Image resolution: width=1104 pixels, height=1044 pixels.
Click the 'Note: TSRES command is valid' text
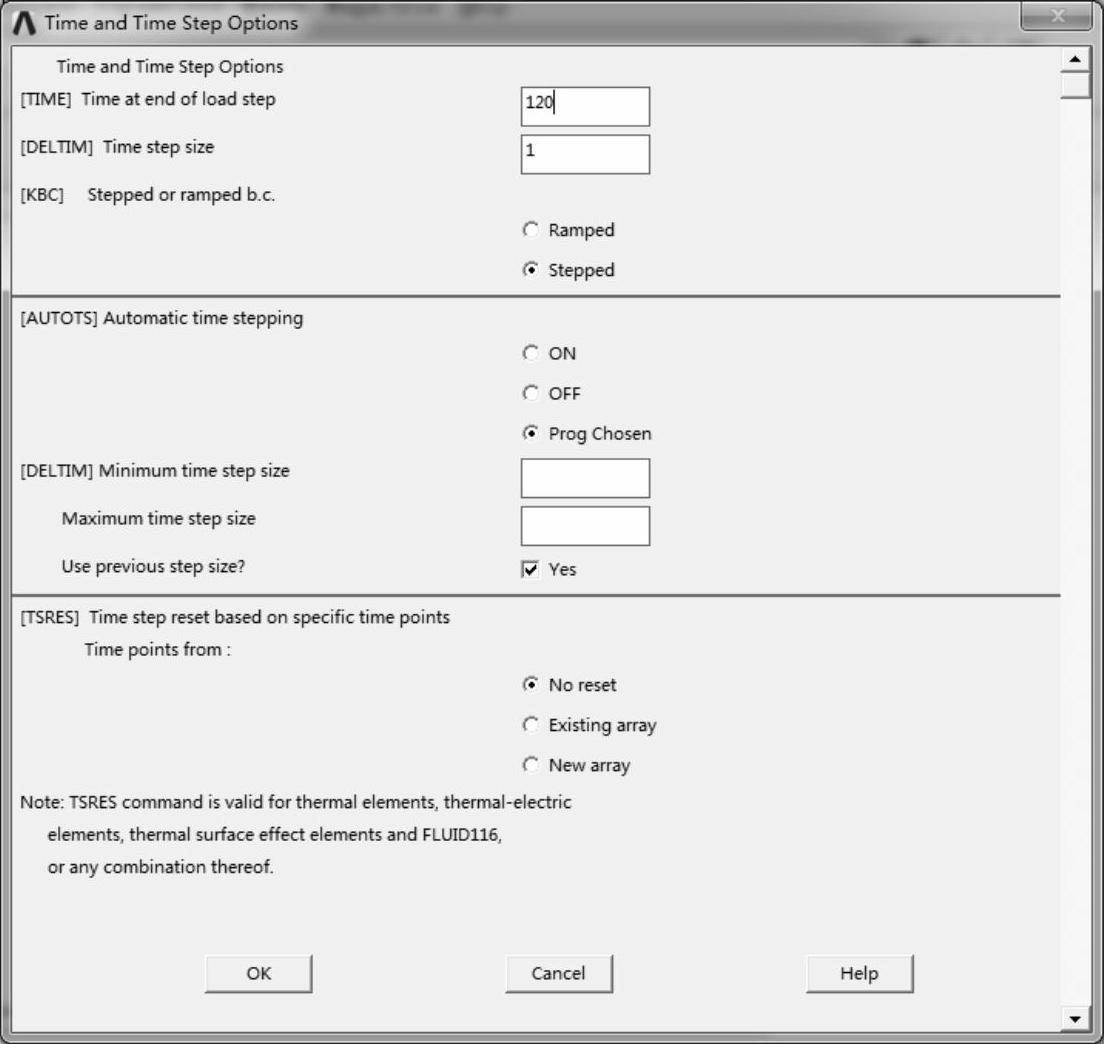[x=296, y=803]
